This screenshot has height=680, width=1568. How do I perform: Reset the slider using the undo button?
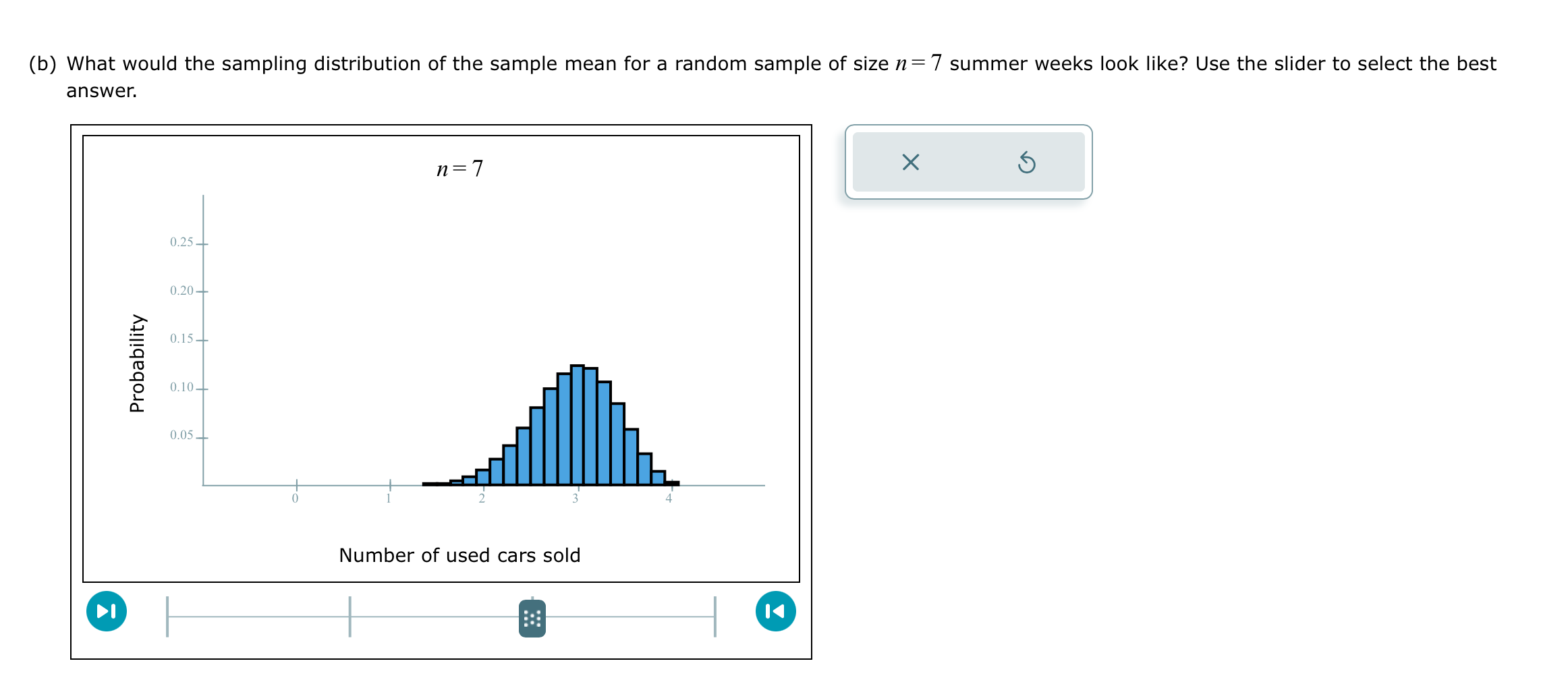(x=1028, y=161)
